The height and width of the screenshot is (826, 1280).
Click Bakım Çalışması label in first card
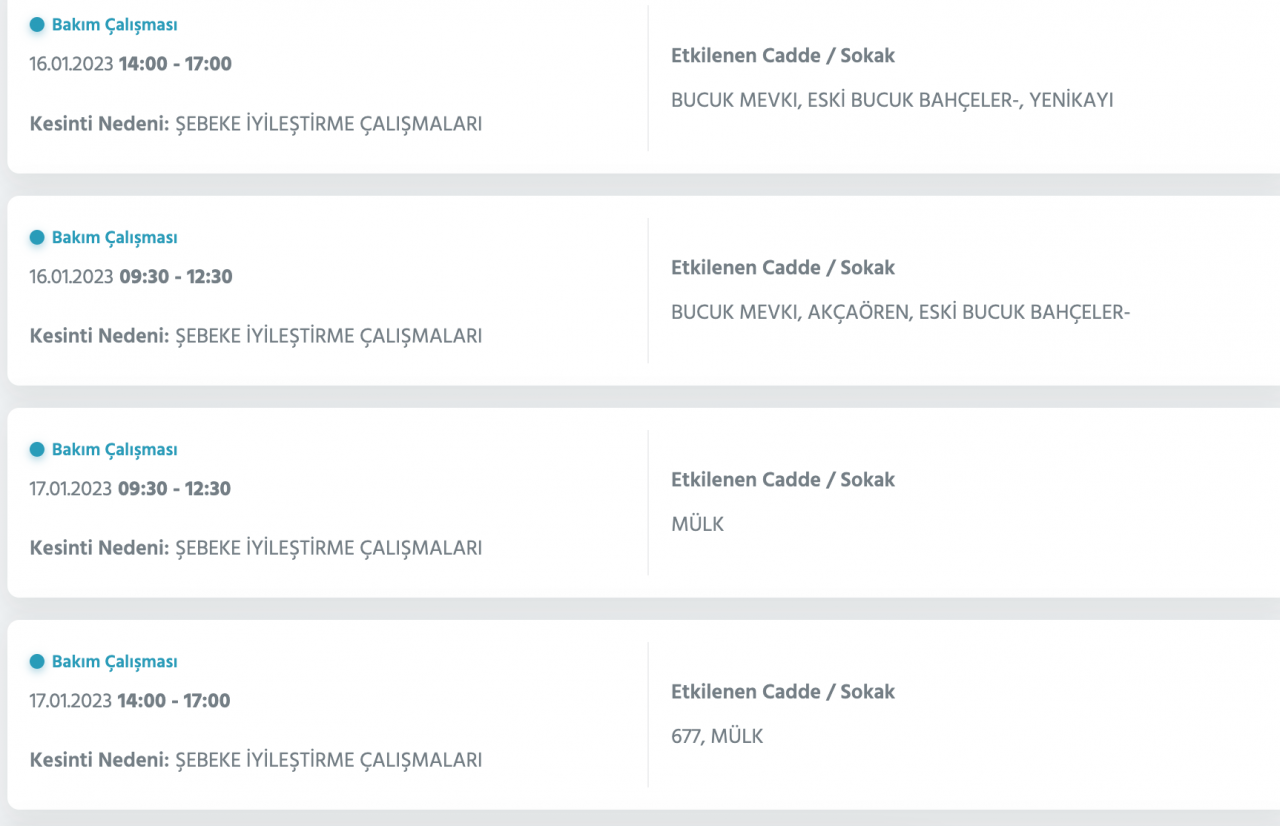point(114,25)
